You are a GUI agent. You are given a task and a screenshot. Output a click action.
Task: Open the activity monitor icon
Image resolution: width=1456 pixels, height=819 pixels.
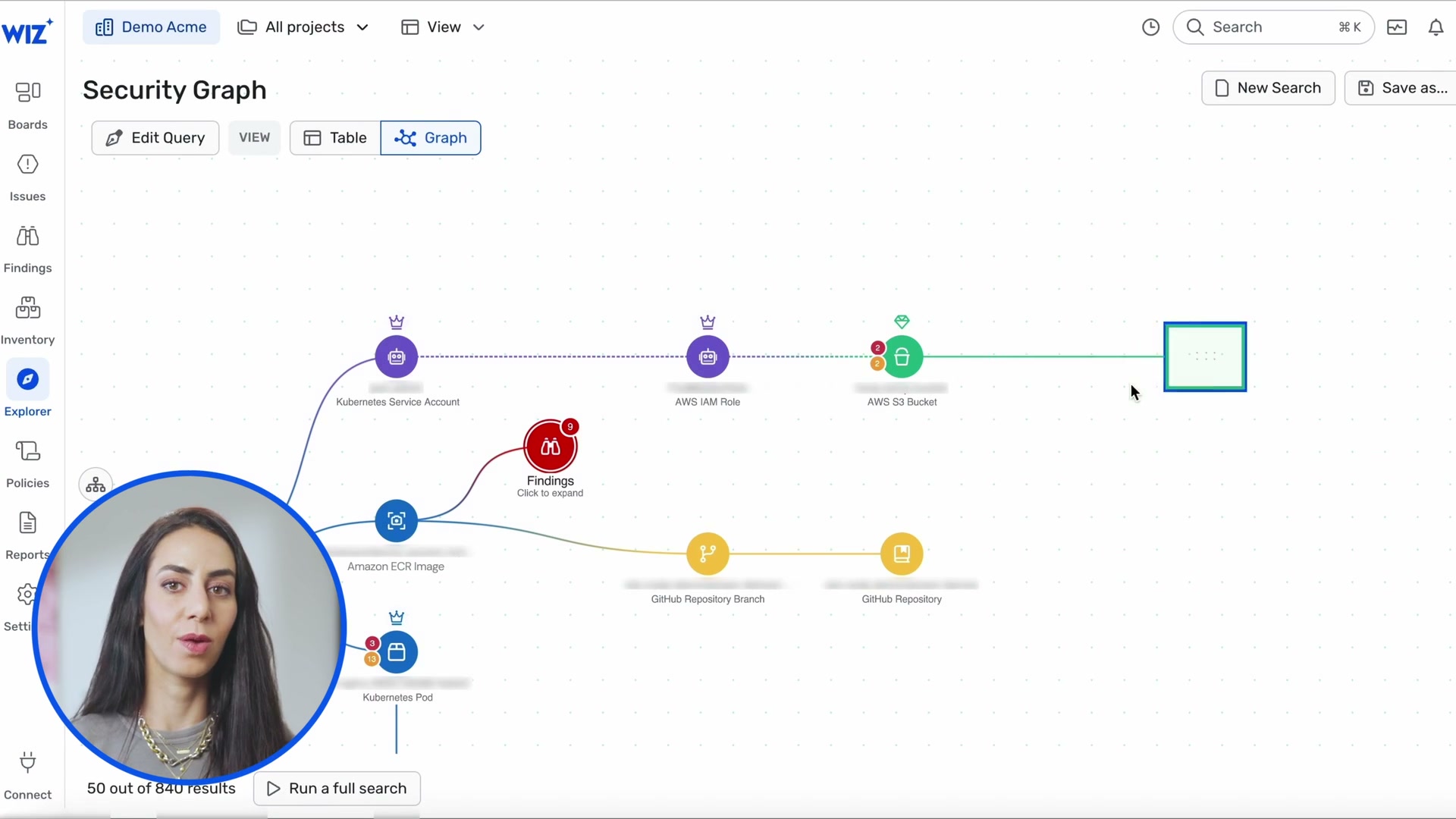pos(1397,27)
